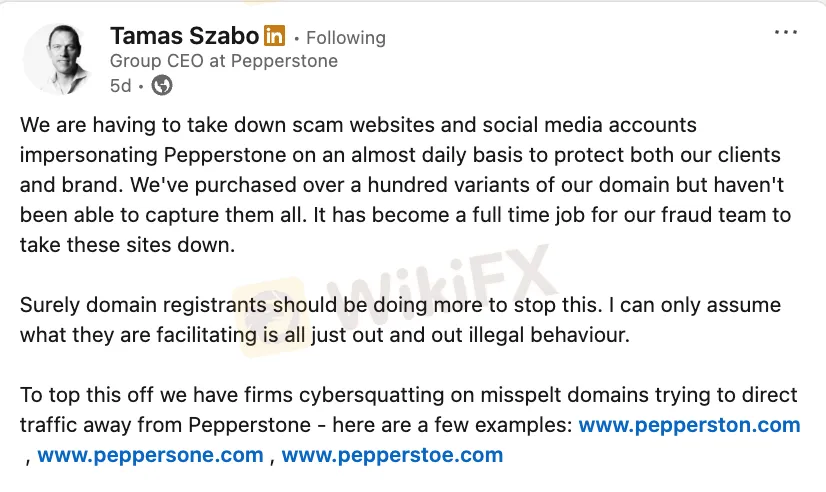Viewport: 826px width, 492px height.
Task: Open the www.pepperstoe.com link
Action: click(392, 456)
